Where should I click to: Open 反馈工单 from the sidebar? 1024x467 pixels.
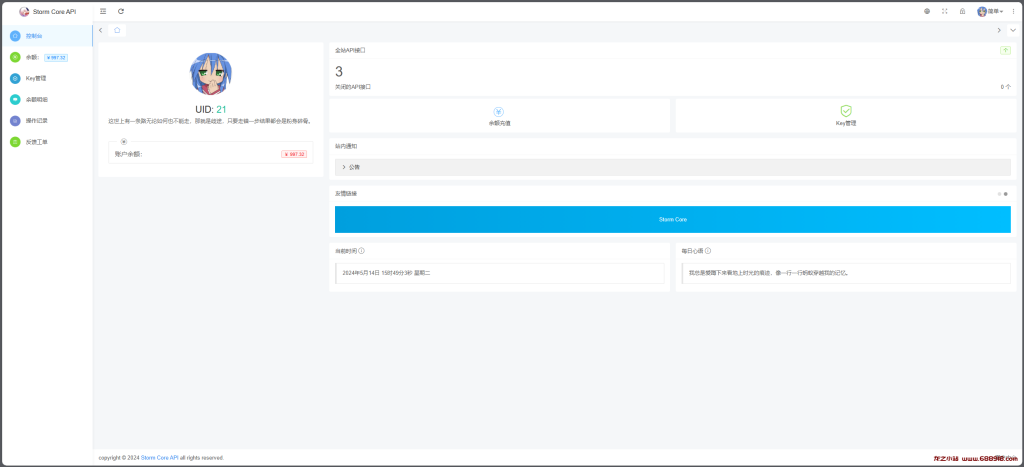(x=36, y=142)
